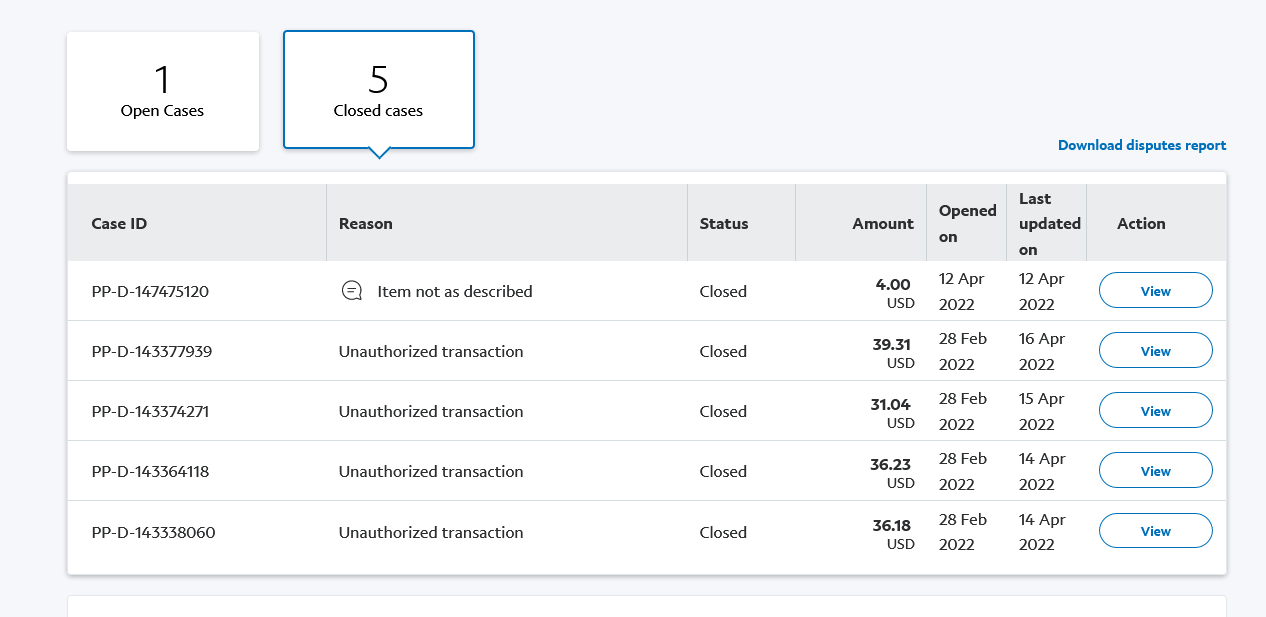Select case ID PP-D-143364118 text
The height and width of the screenshot is (617, 1266).
[x=150, y=472]
